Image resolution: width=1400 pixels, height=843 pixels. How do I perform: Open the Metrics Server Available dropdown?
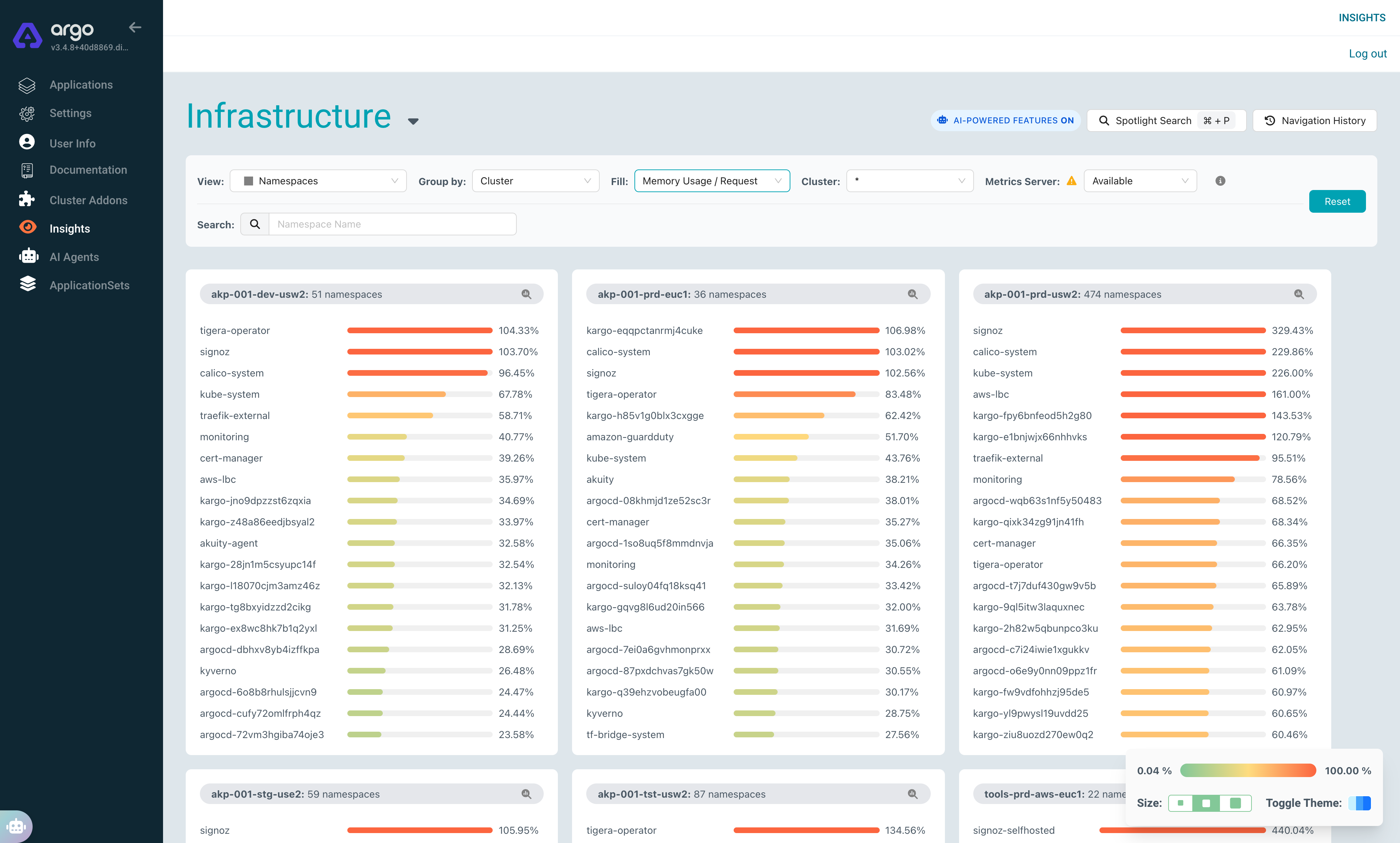(x=1140, y=181)
